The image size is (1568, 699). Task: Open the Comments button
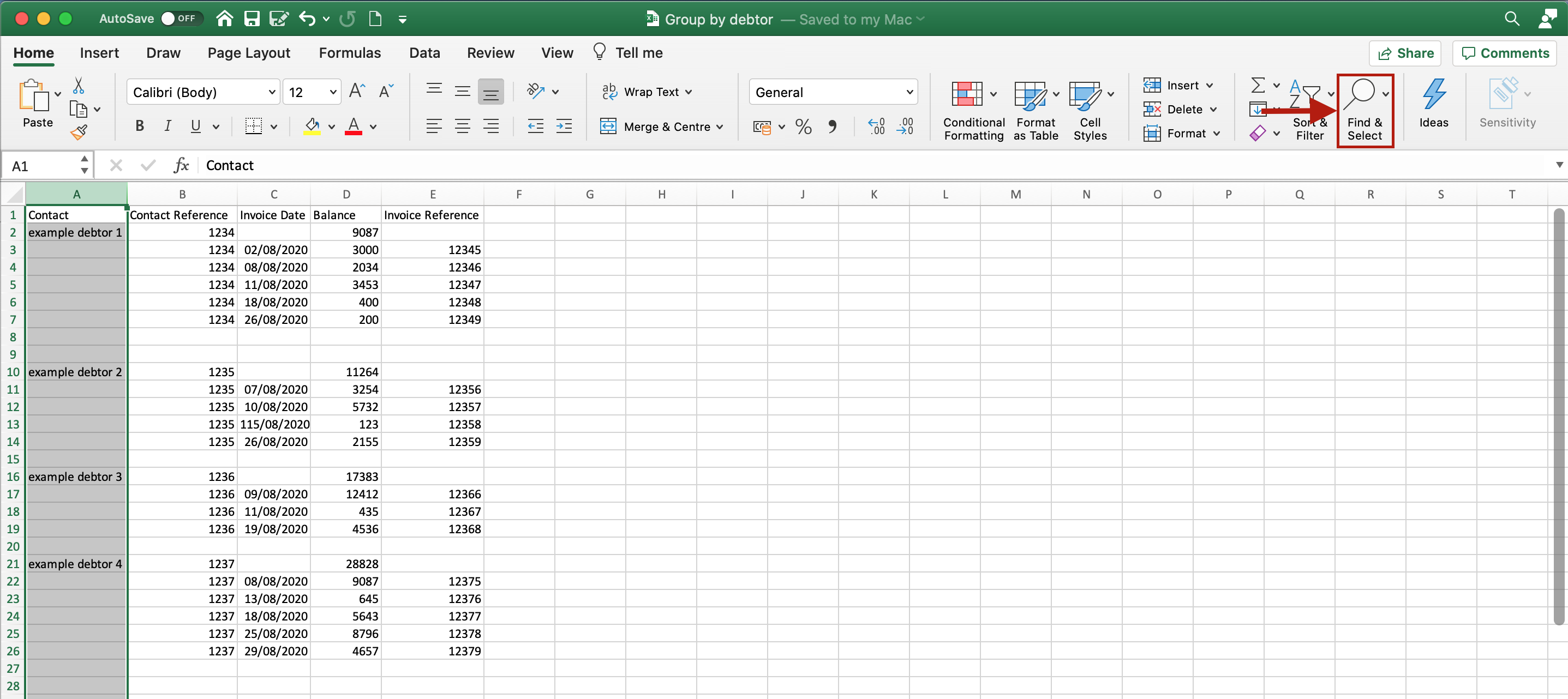pos(1504,53)
